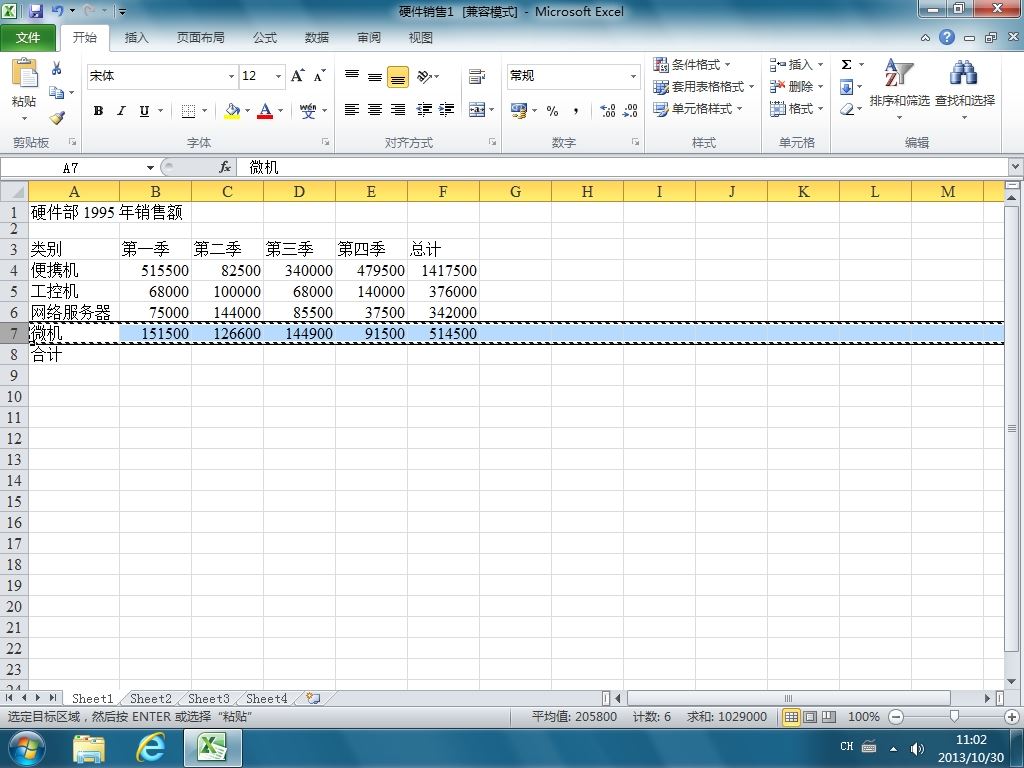
Task: Merge and center cells icon
Action: (477, 110)
